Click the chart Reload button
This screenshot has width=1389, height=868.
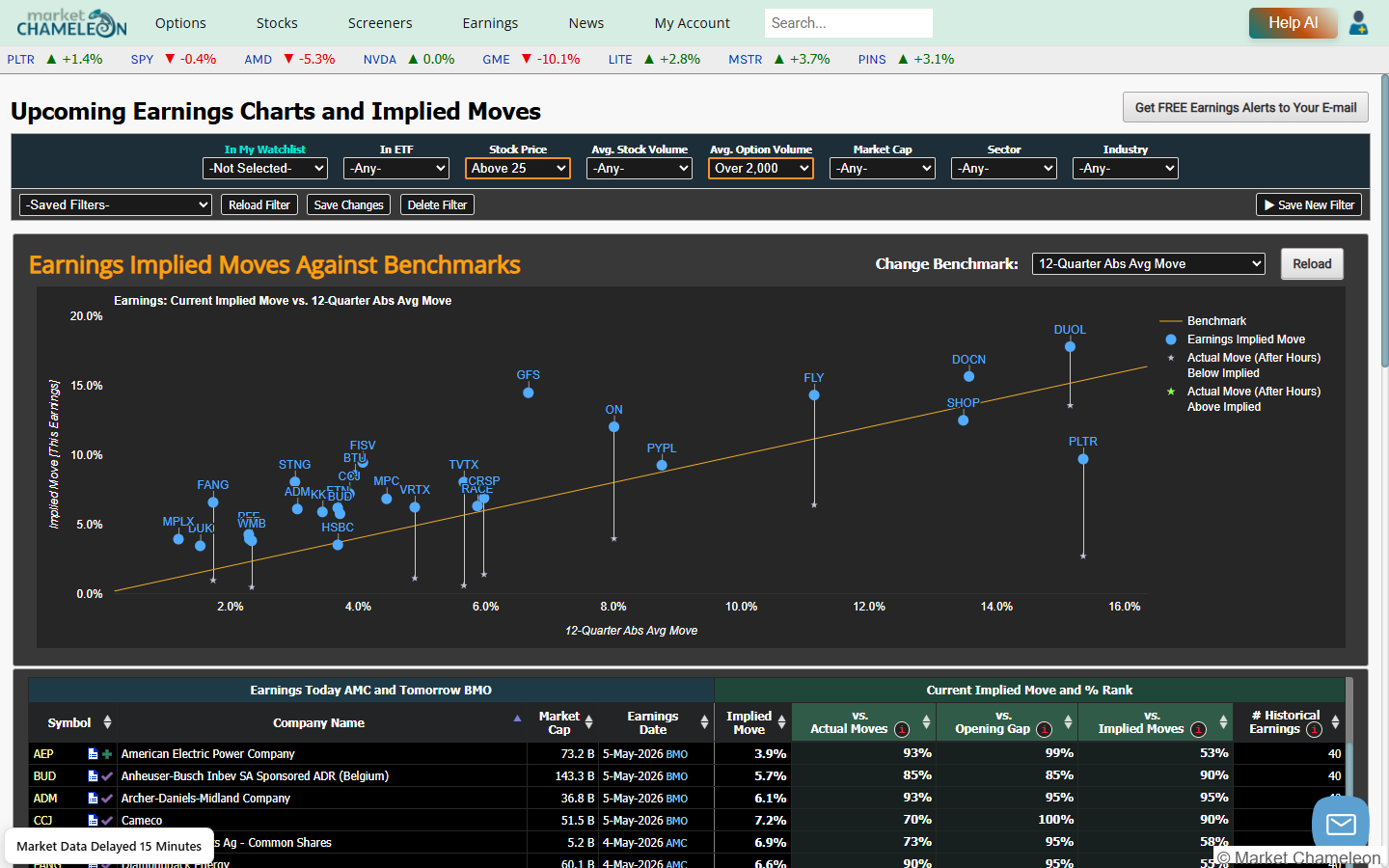click(1312, 263)
